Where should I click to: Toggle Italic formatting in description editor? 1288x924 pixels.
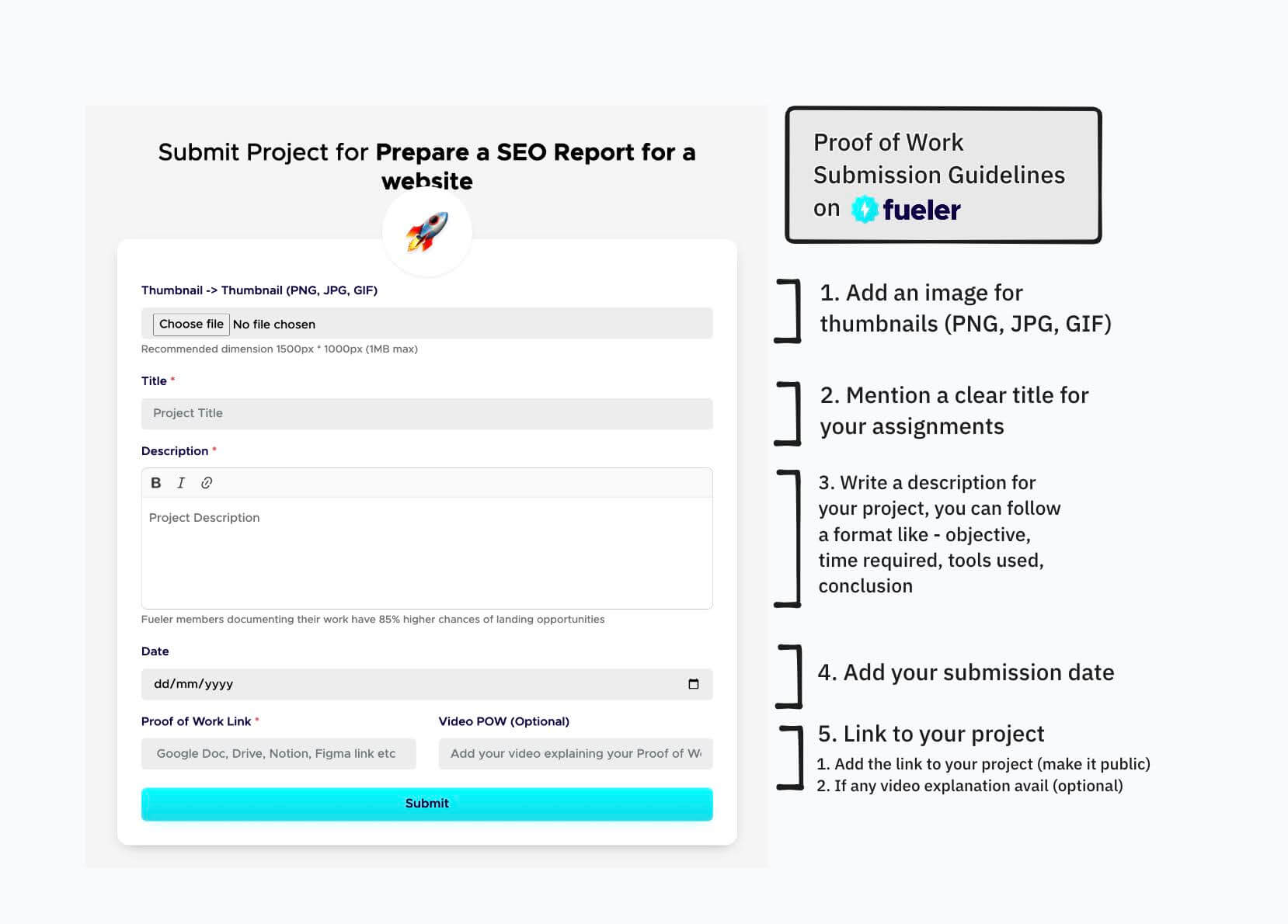181,483
